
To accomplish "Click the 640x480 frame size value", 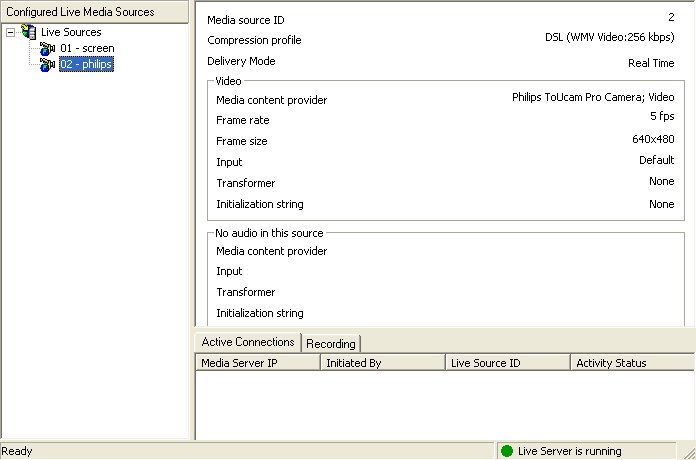I will pyautogui.click(x=653, y=139).
